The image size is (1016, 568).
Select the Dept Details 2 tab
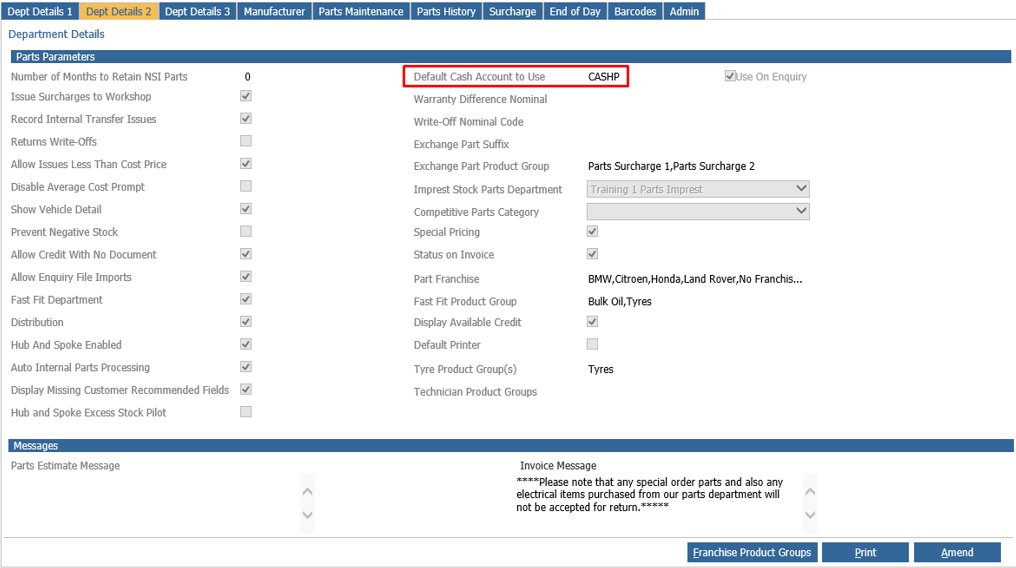[x=119, y=11]
